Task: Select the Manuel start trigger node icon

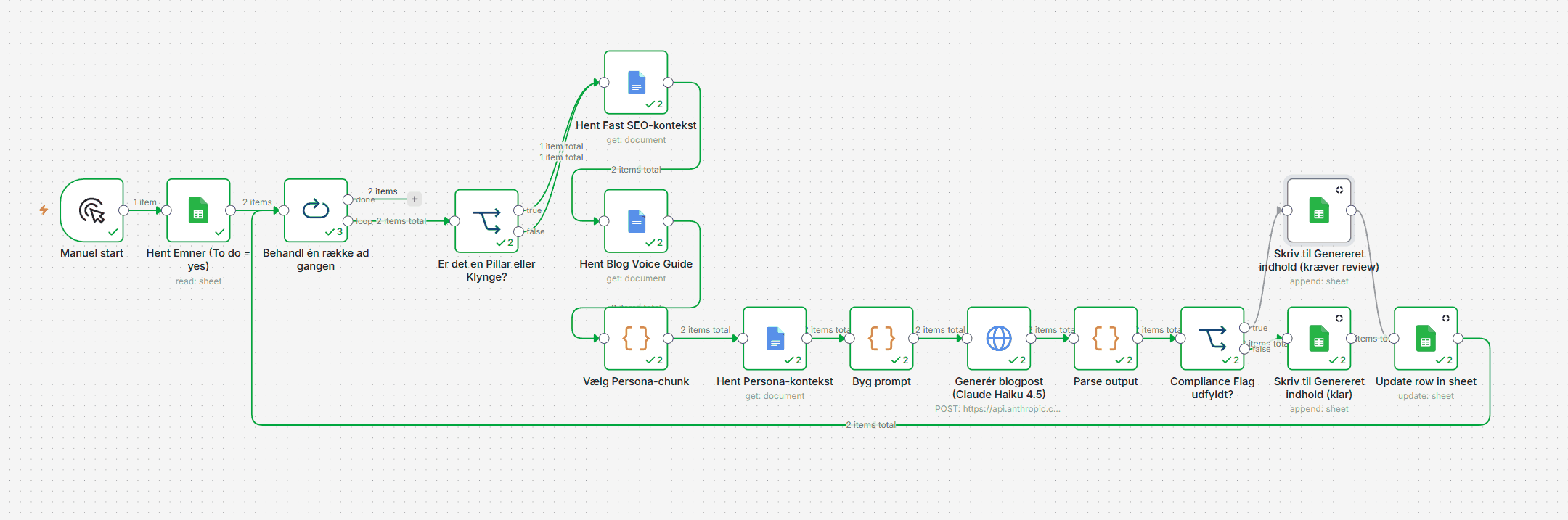Action: (92, 210)
